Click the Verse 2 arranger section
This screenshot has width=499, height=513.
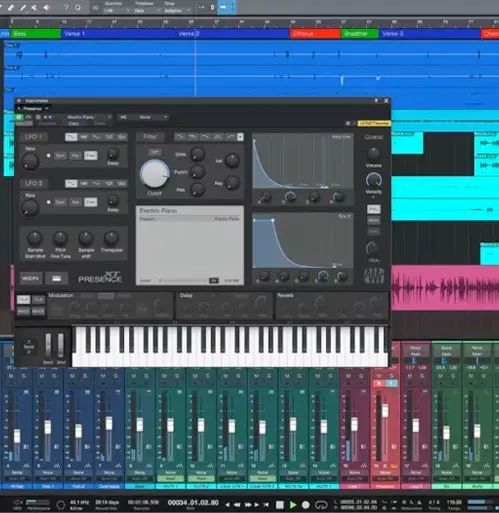click(x=233, y=34)
